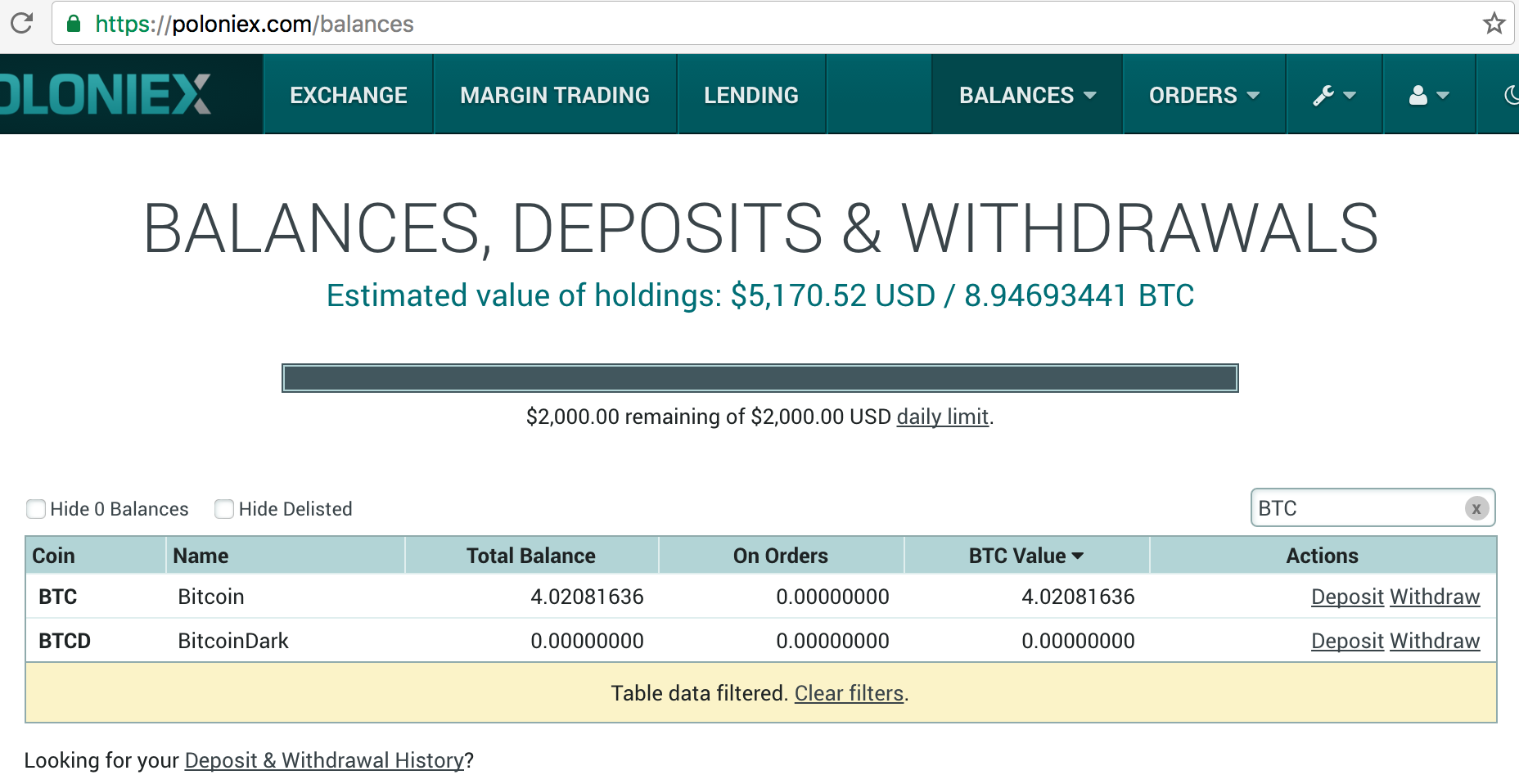The height and width of the screenshot is (784, 1519).
Task: Expand the Balances dropdown menu
Action: pyautogui.click(x=1027, y=95)
